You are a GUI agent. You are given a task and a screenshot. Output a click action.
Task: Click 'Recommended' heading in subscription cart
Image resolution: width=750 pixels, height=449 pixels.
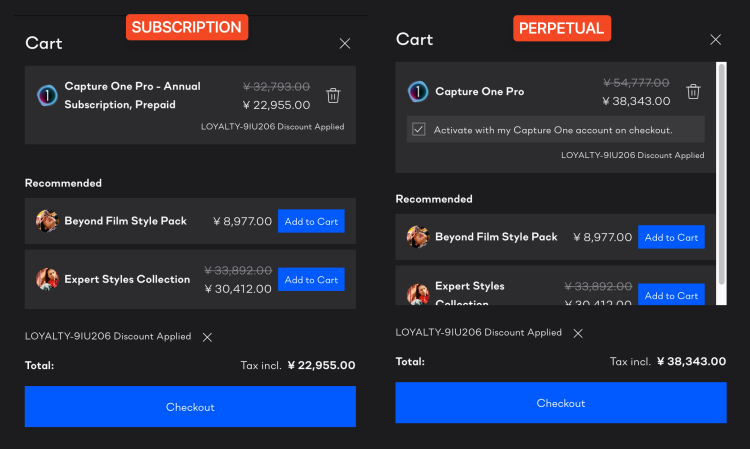[63, 183]
